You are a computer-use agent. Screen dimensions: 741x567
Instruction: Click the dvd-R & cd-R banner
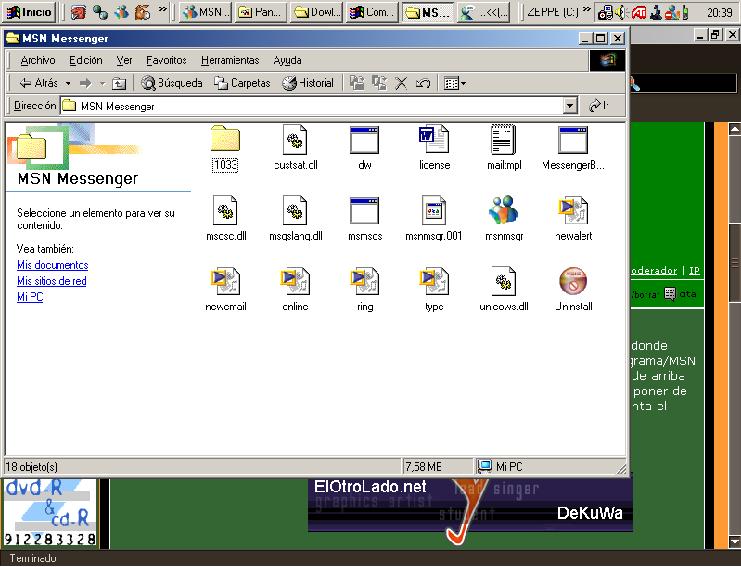50,513
